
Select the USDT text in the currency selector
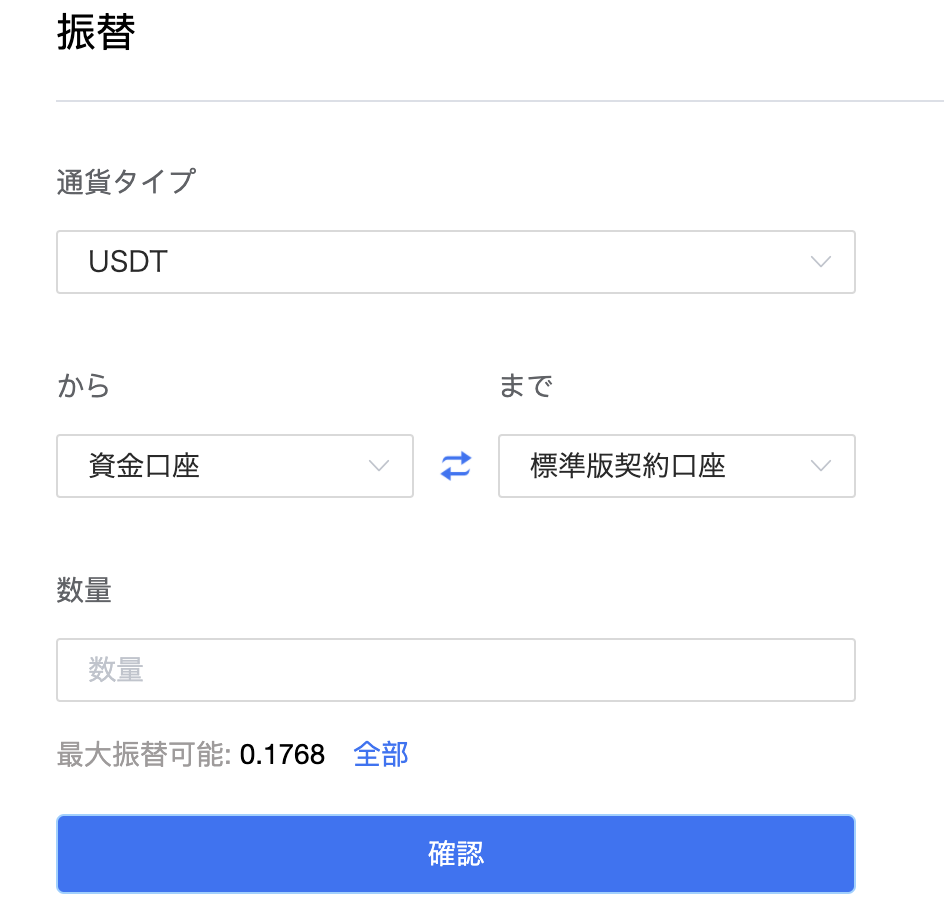pos(128,262)
